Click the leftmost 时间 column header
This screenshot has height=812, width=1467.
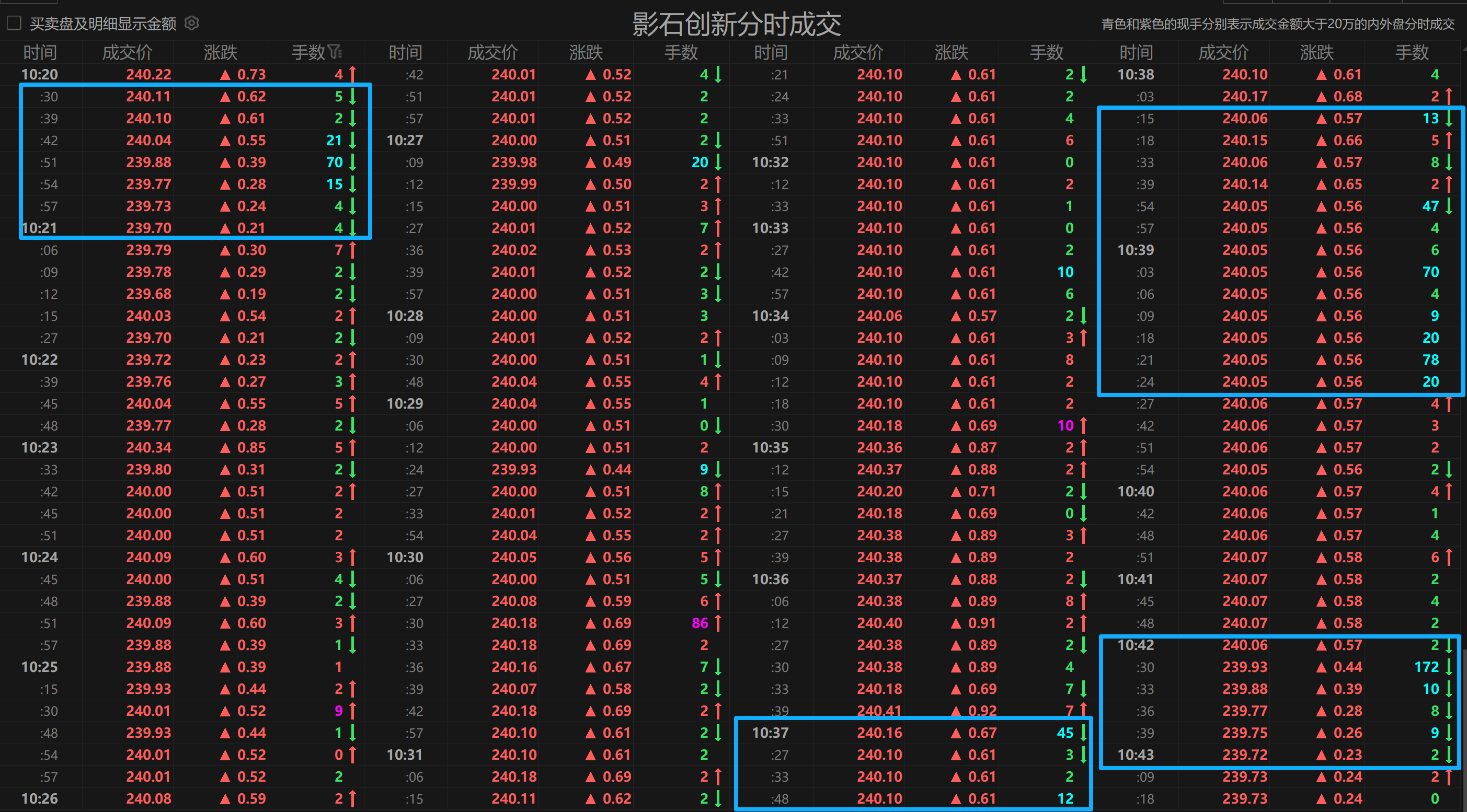pyautogui.click(x=40, y=52)
